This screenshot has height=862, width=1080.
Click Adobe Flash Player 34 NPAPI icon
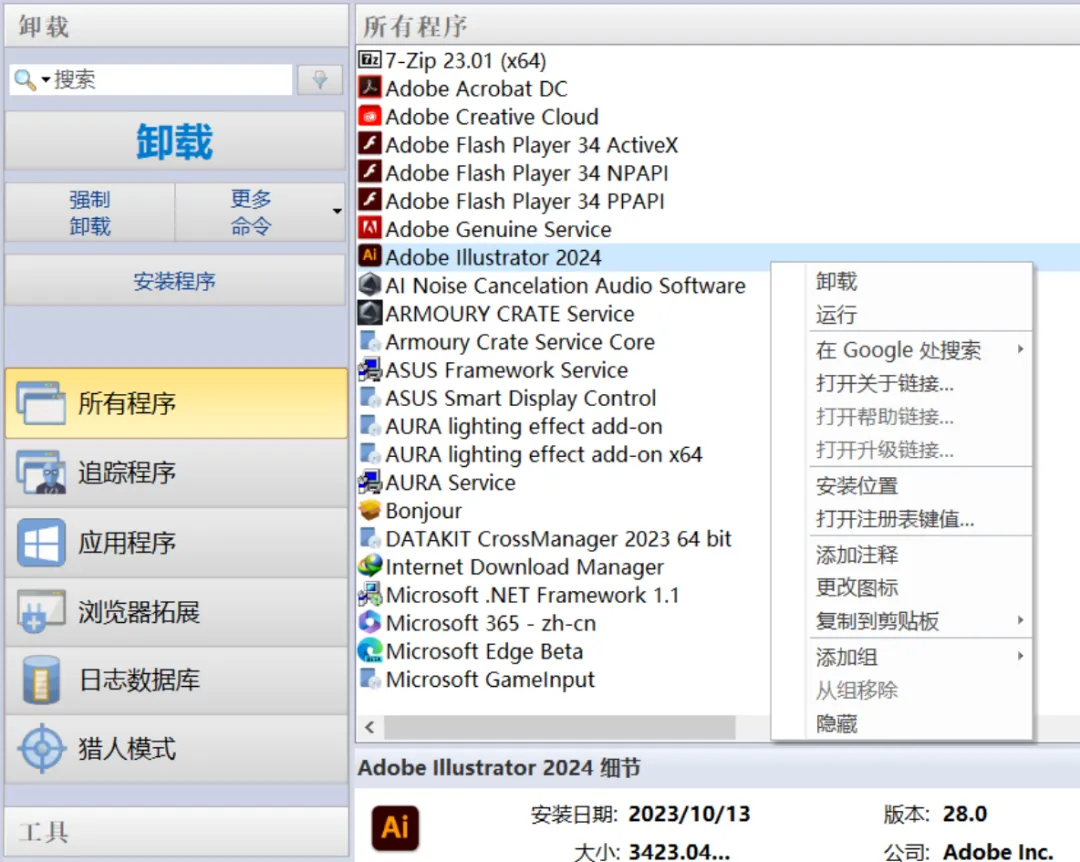click(x=370, y=172)
